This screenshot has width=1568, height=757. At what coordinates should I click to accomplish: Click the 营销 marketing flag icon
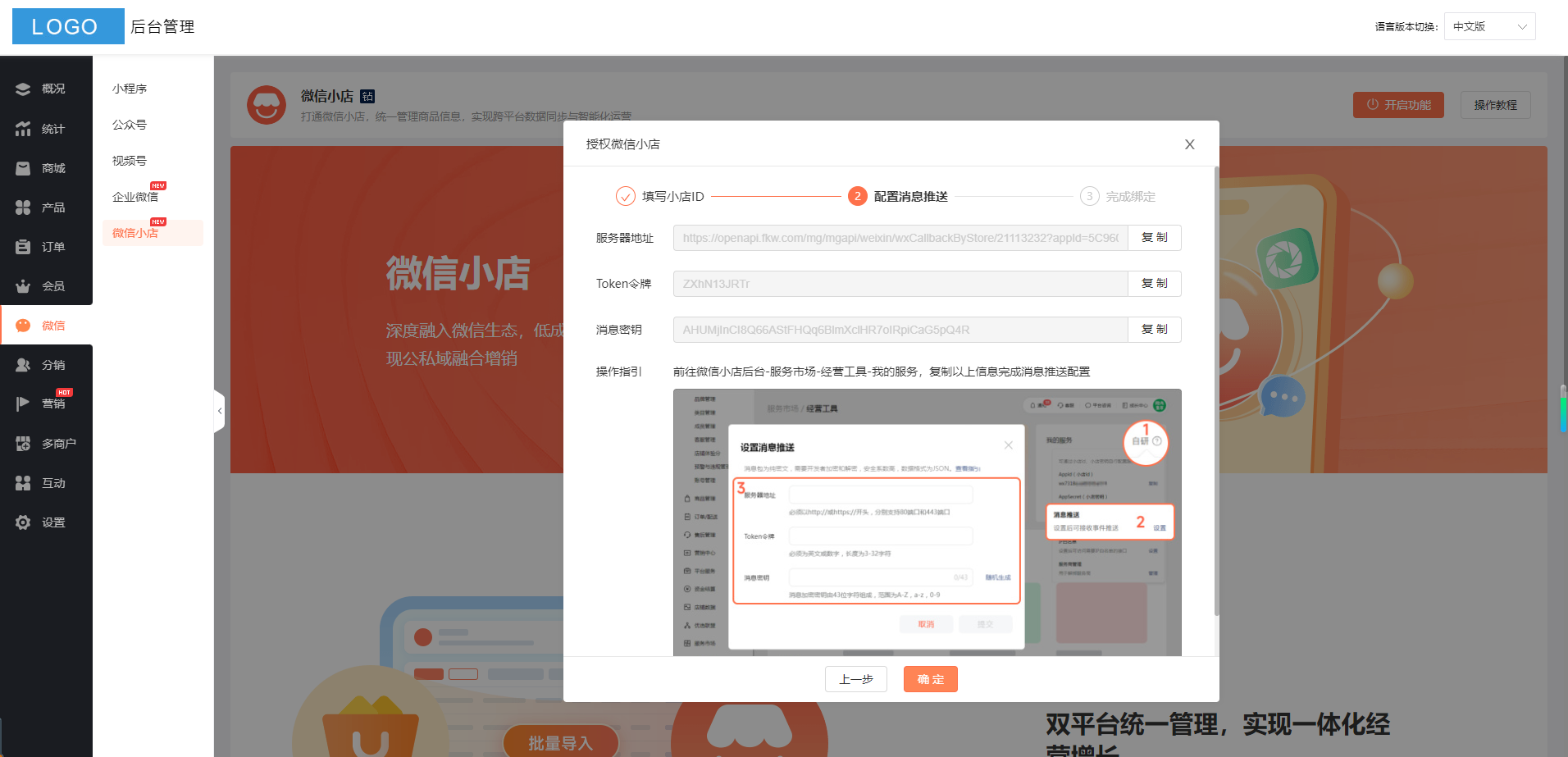pos(23,404)
